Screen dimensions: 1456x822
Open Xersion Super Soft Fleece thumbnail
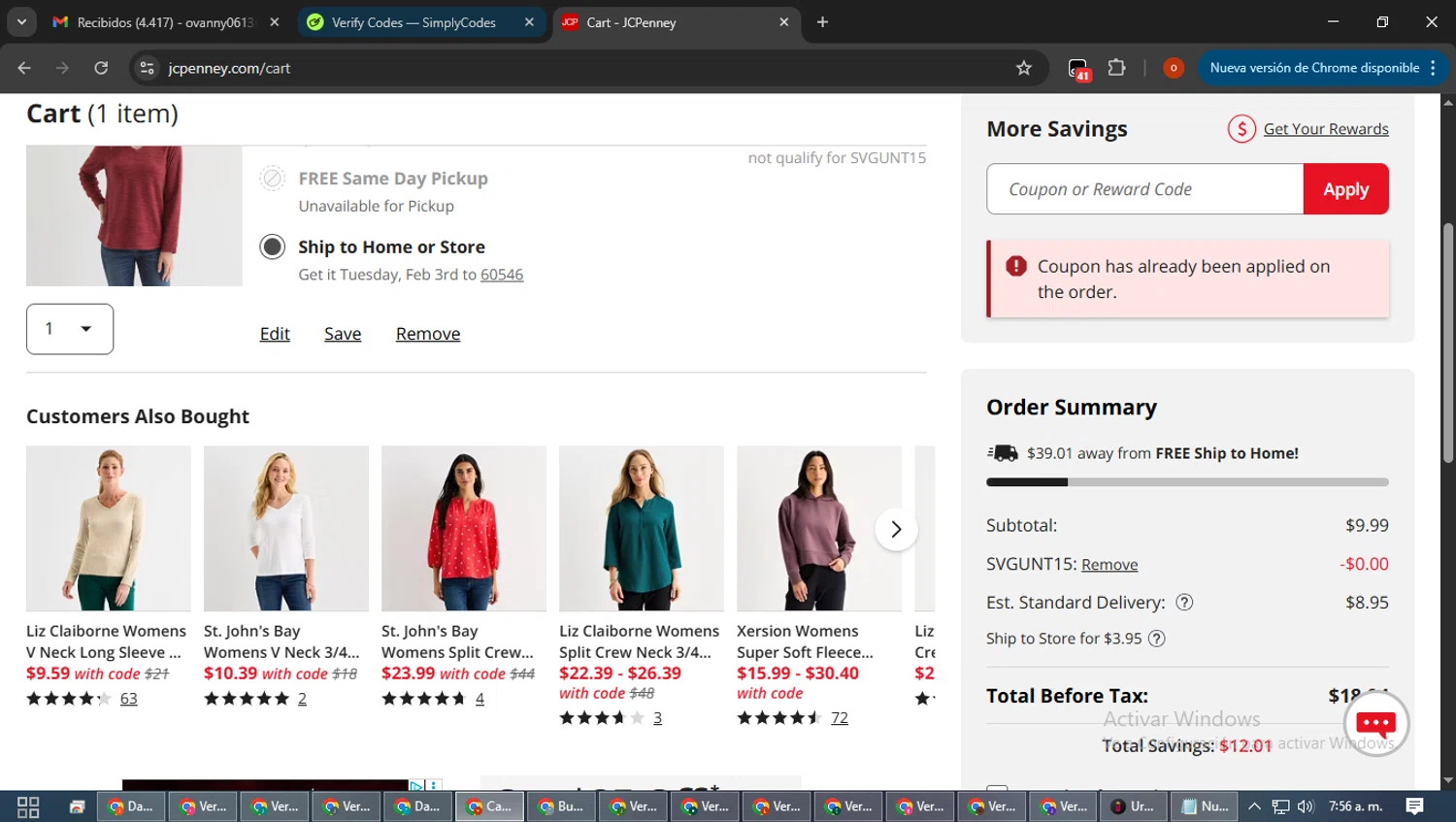tap(819, 529)
